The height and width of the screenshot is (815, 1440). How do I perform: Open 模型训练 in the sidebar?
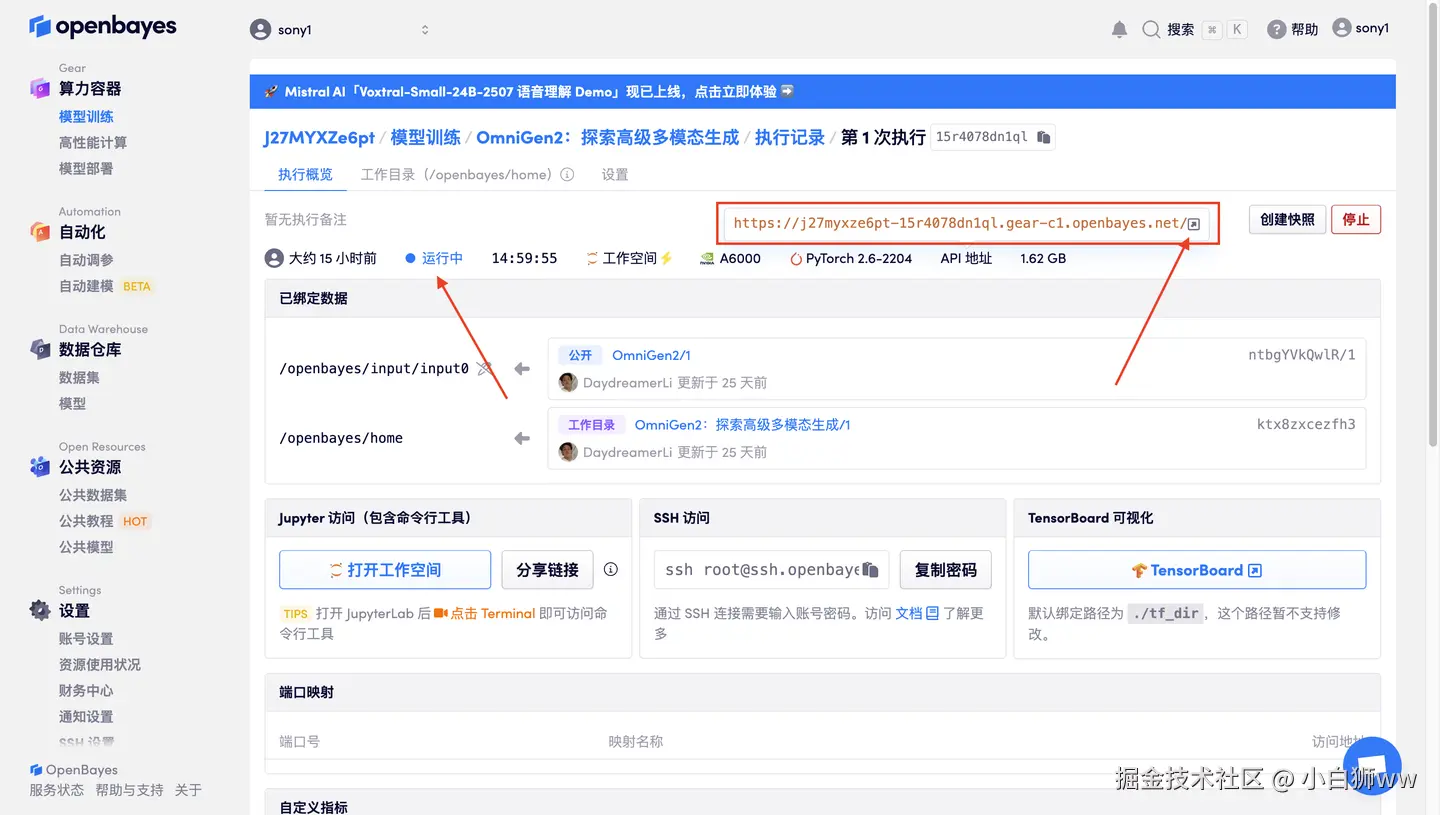pyautogui.click(x=86, y=116)
